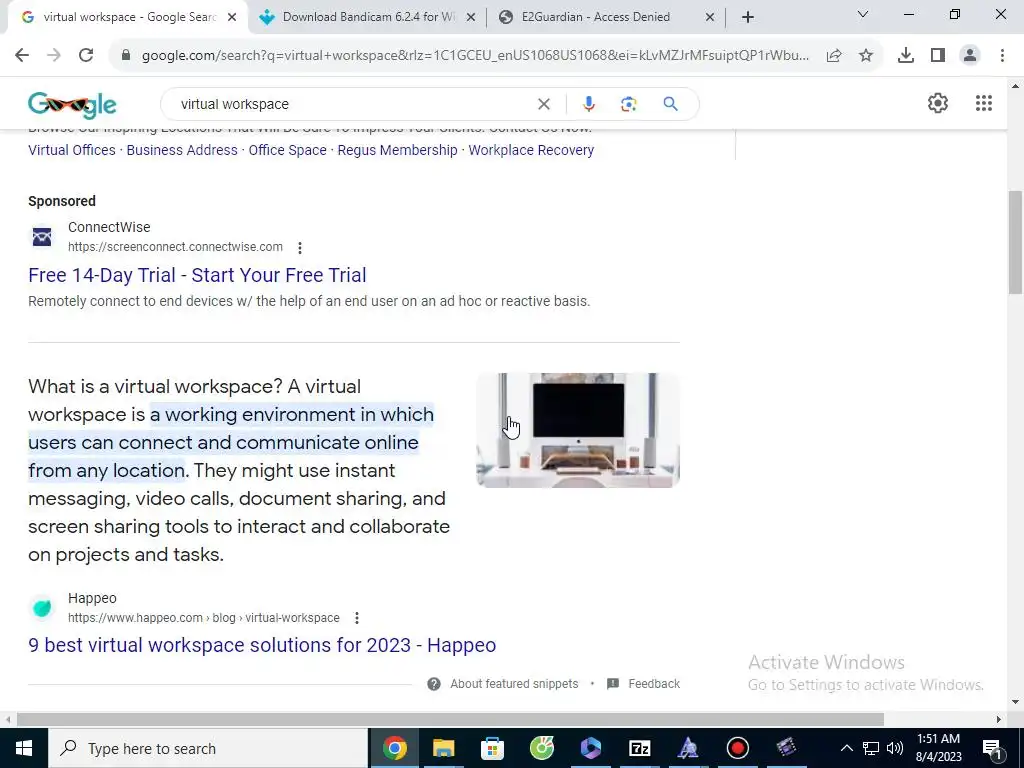Viewport: 1024px width, 768px height.
Task: Open Chrome downloads icon
Action: 906,56
